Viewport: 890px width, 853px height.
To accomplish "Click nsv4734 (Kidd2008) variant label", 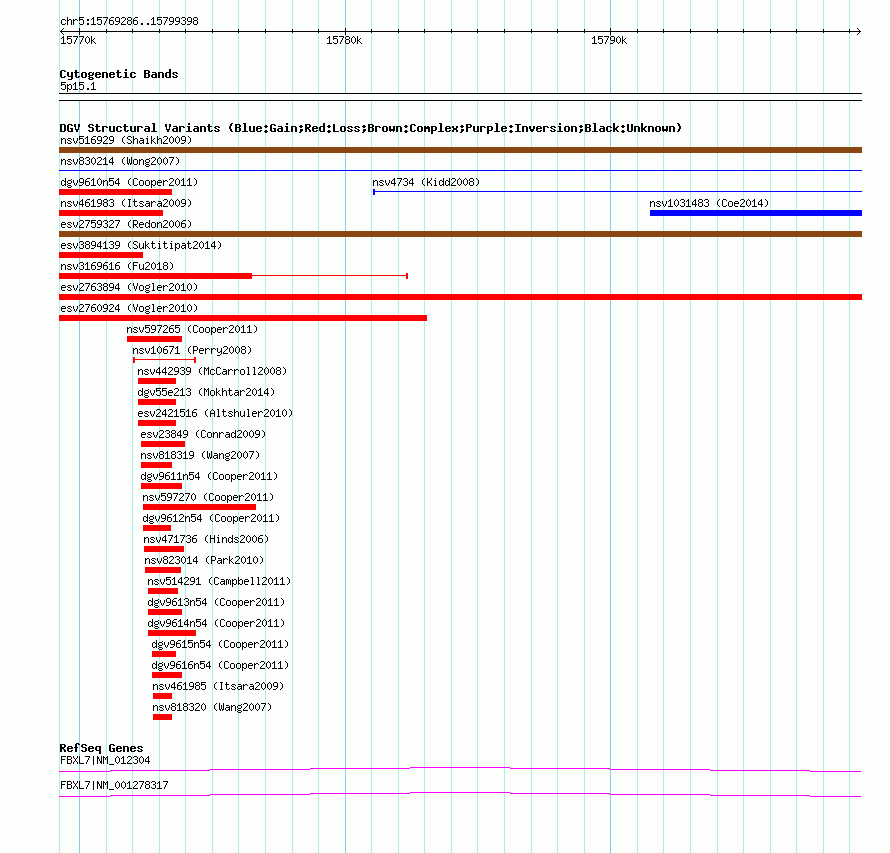I will click(426, 182).
